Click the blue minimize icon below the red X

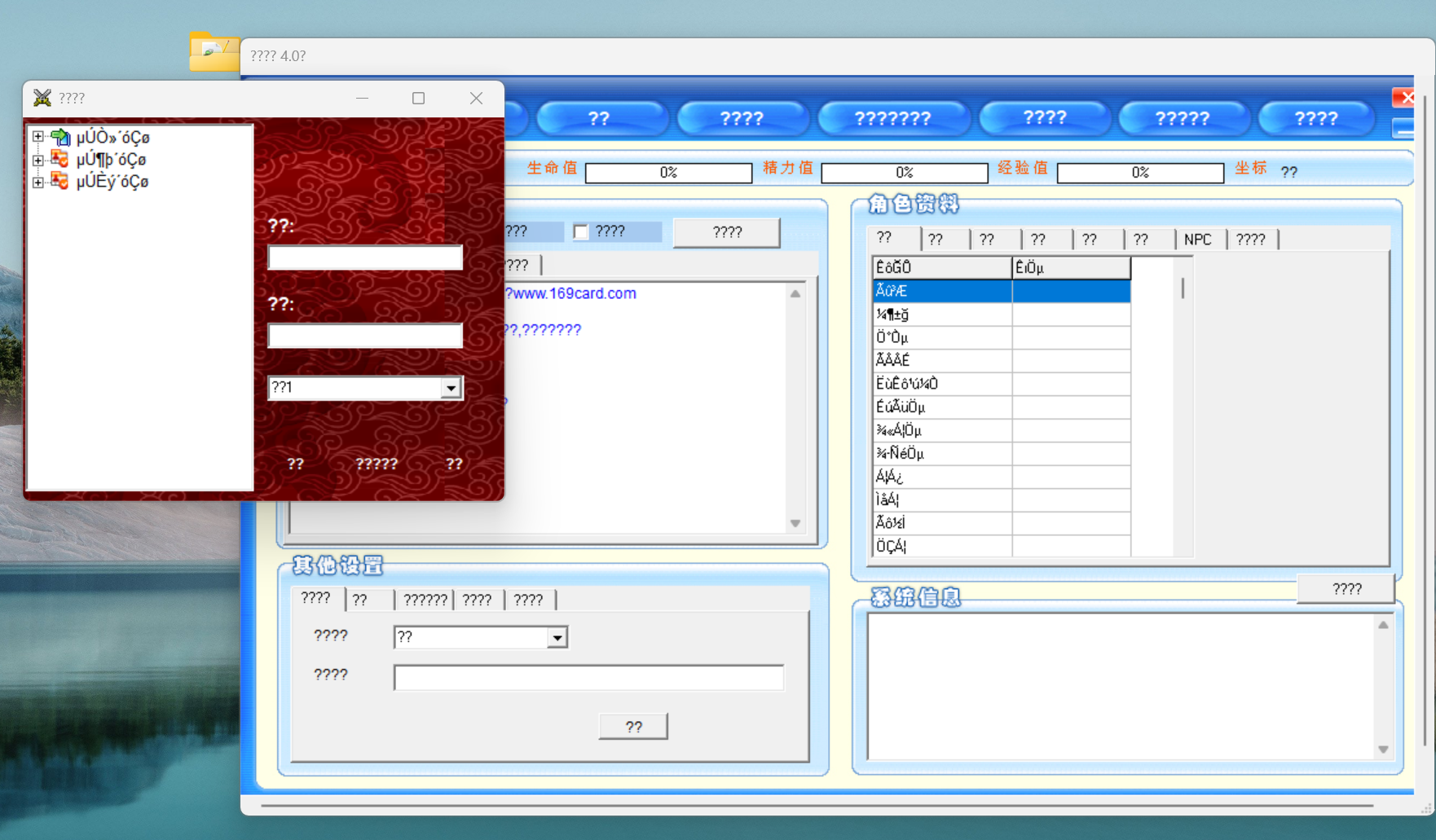pyautogui.click(x=1404, y=128)
